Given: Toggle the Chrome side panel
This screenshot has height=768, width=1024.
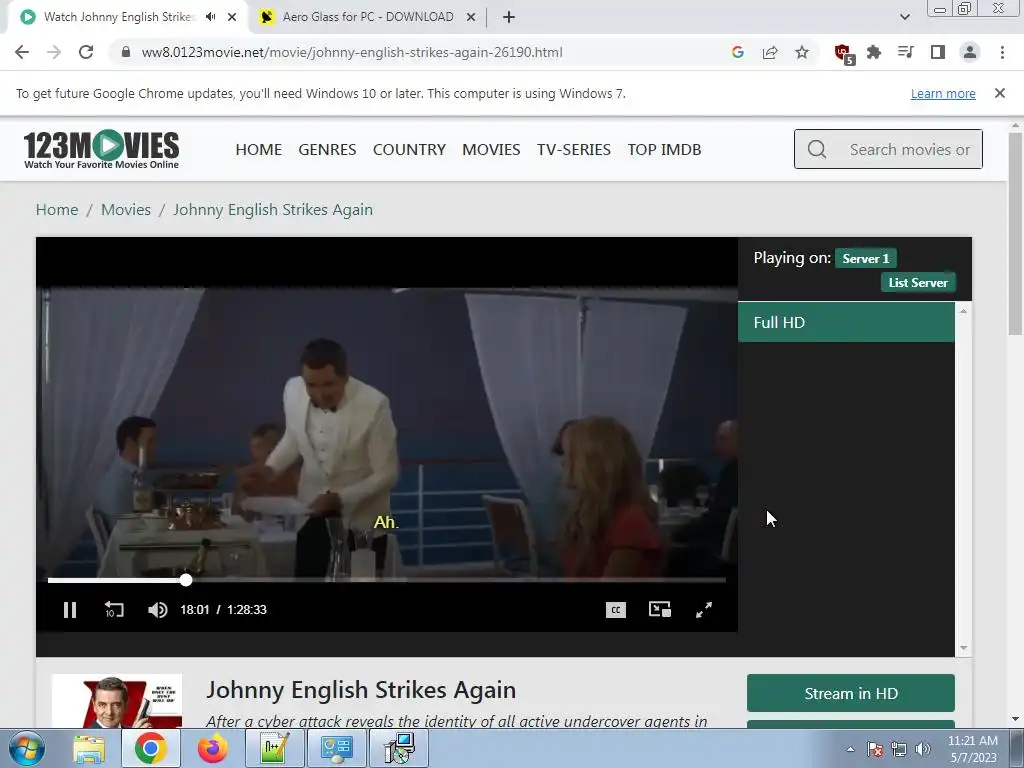Looking at the screenshot, I should pos(938,52).
